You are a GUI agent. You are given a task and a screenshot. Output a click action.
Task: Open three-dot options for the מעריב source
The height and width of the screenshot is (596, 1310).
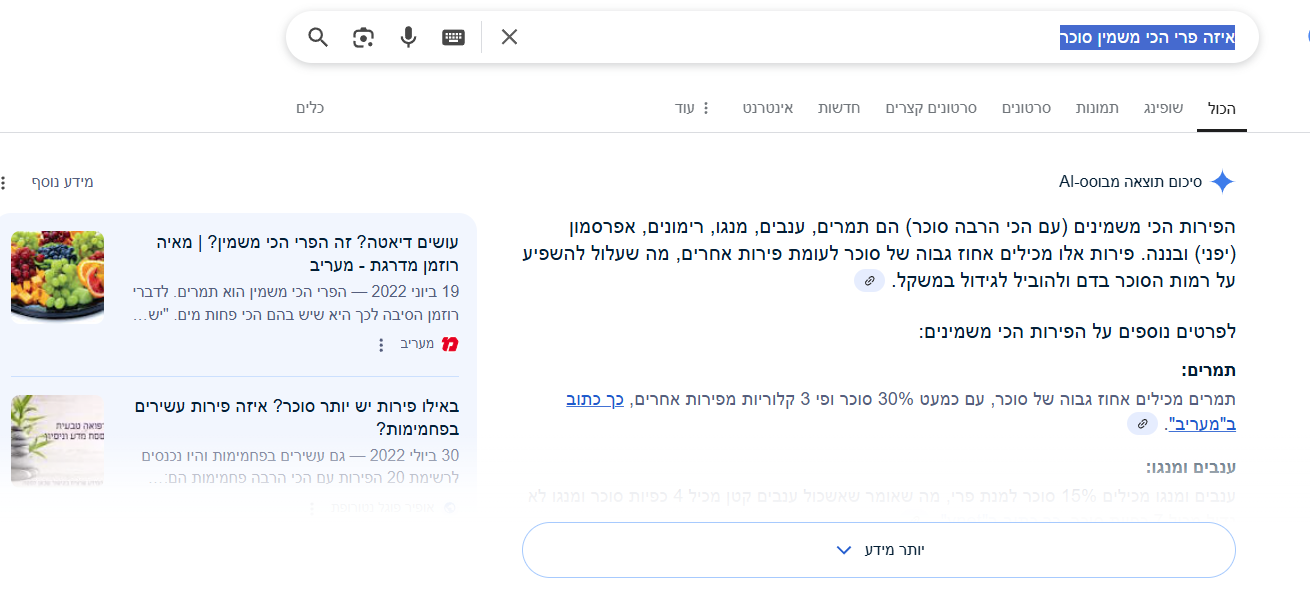pos(380,344)
